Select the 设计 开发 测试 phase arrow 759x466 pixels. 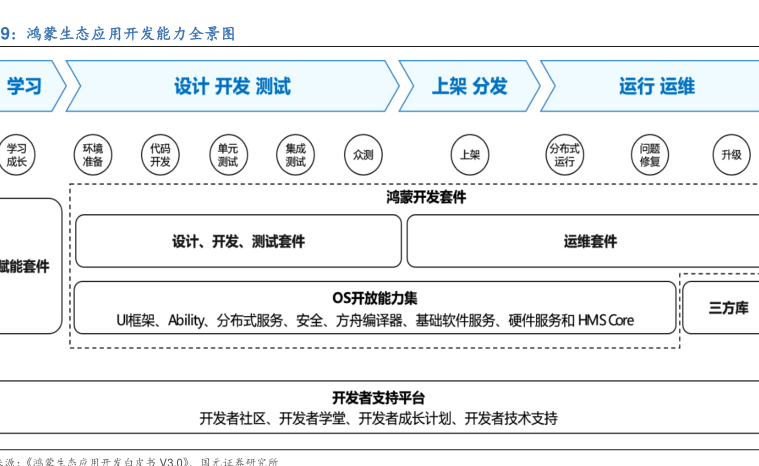[x=232, y=86]
